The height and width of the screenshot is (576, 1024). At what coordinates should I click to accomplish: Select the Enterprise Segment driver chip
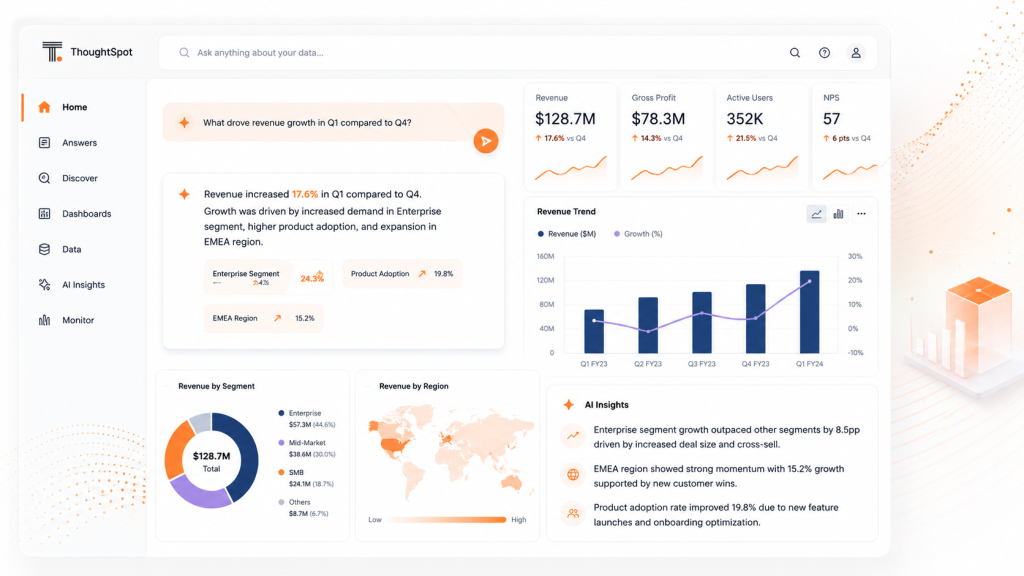coord(268,277)
